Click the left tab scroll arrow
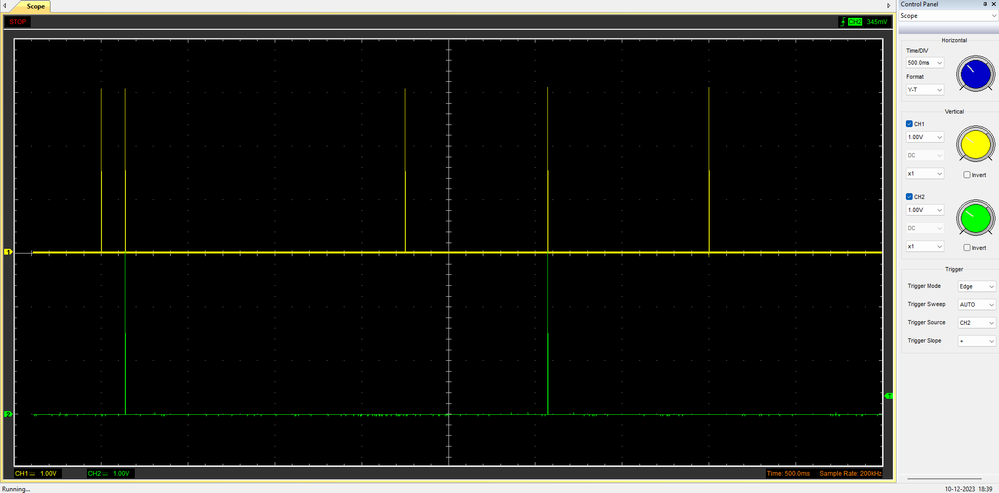This screenshot has width=999, height=493. click(x=6, y=6)
